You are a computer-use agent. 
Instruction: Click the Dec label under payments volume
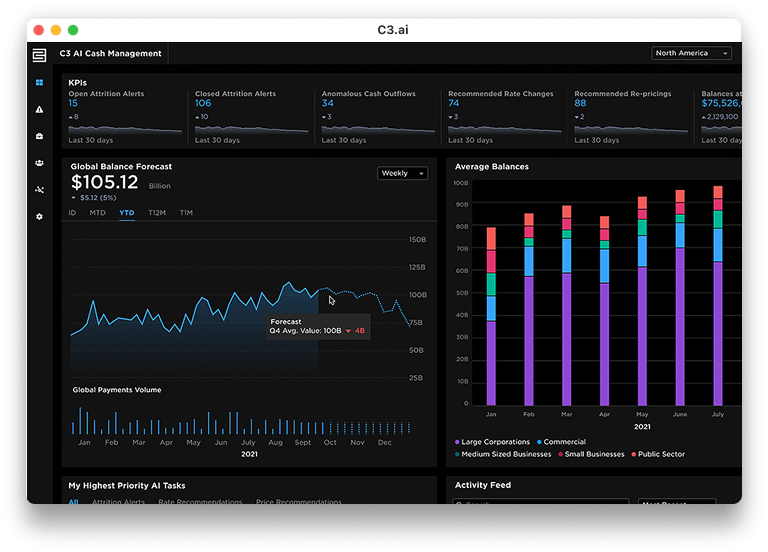[384, 442]
